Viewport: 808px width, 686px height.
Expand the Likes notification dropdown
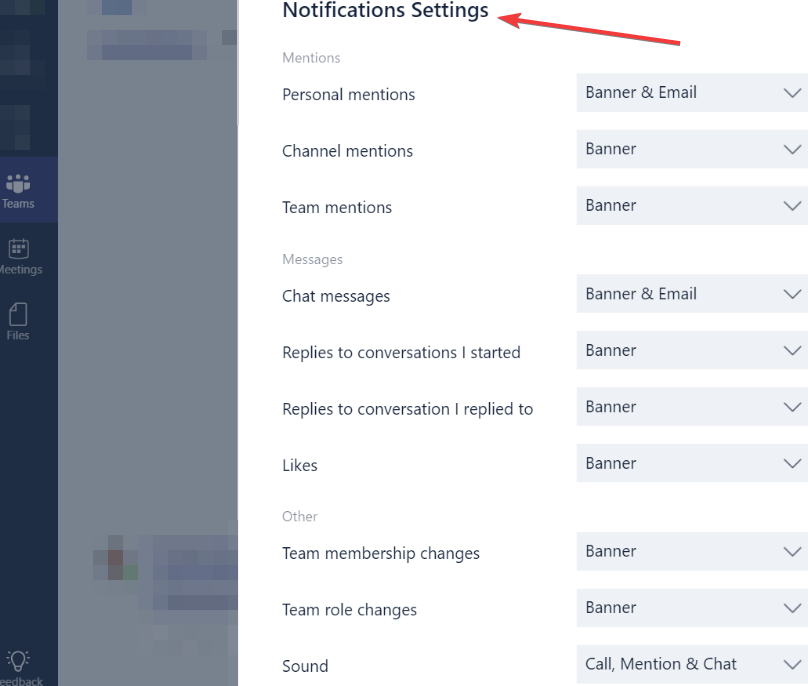(692, 463)
